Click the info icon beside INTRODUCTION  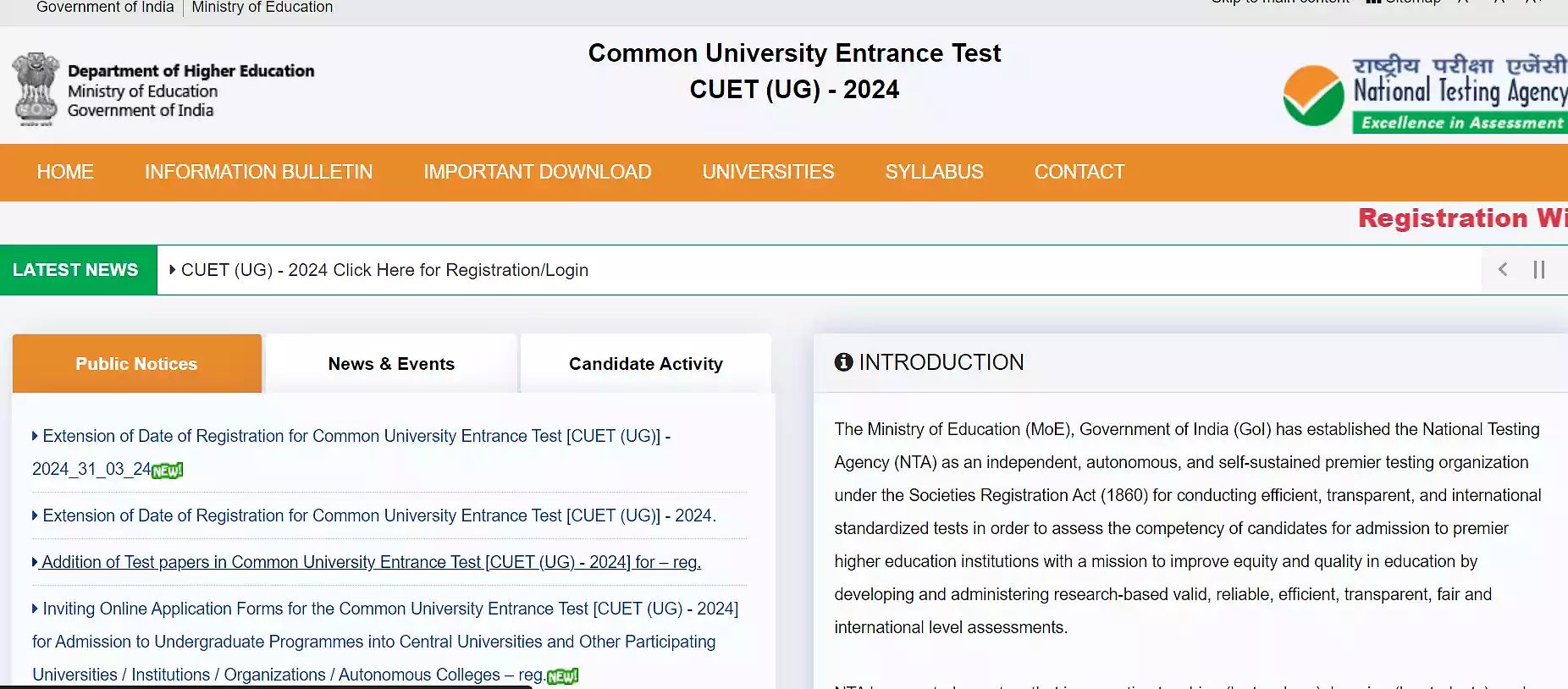tap(843, 362)
